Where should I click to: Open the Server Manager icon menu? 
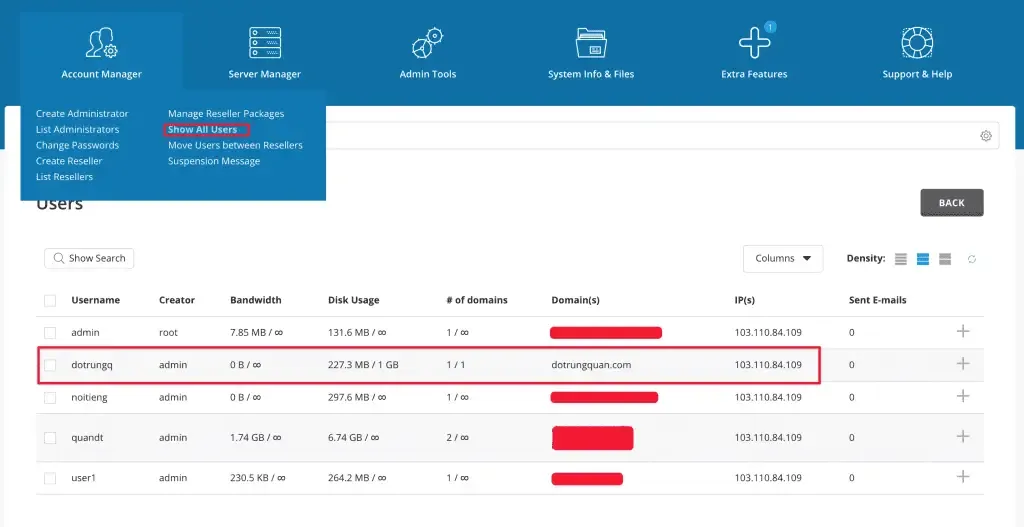[x=264, y=44]
